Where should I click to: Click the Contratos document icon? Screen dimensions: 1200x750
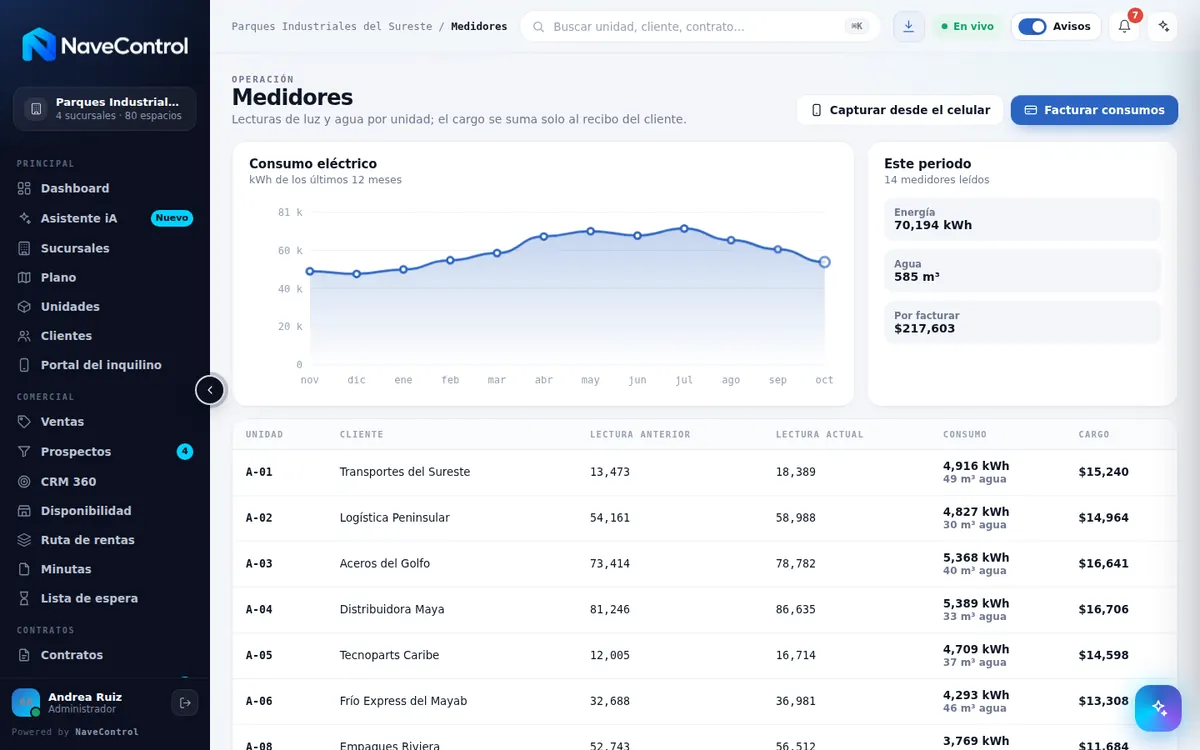[x=25, y=655]
